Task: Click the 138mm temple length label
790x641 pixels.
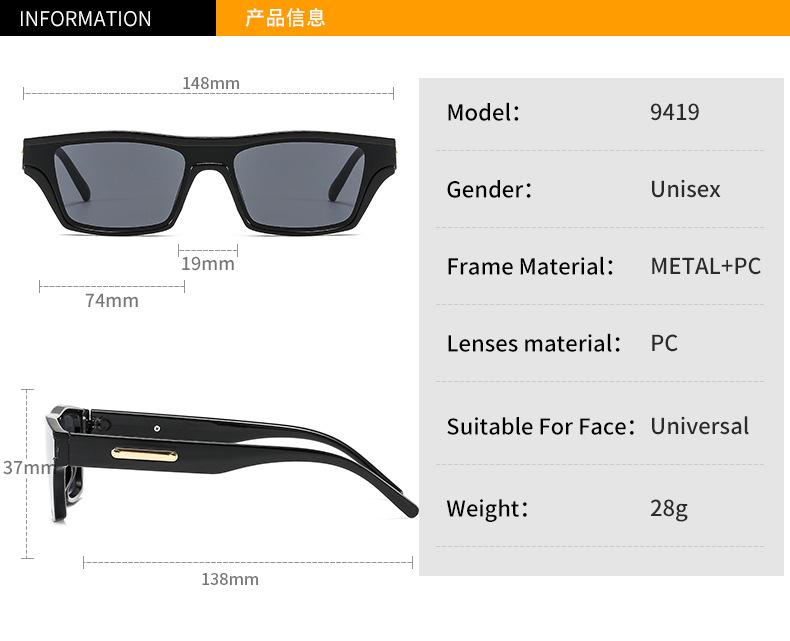Action: coord(230,579)
